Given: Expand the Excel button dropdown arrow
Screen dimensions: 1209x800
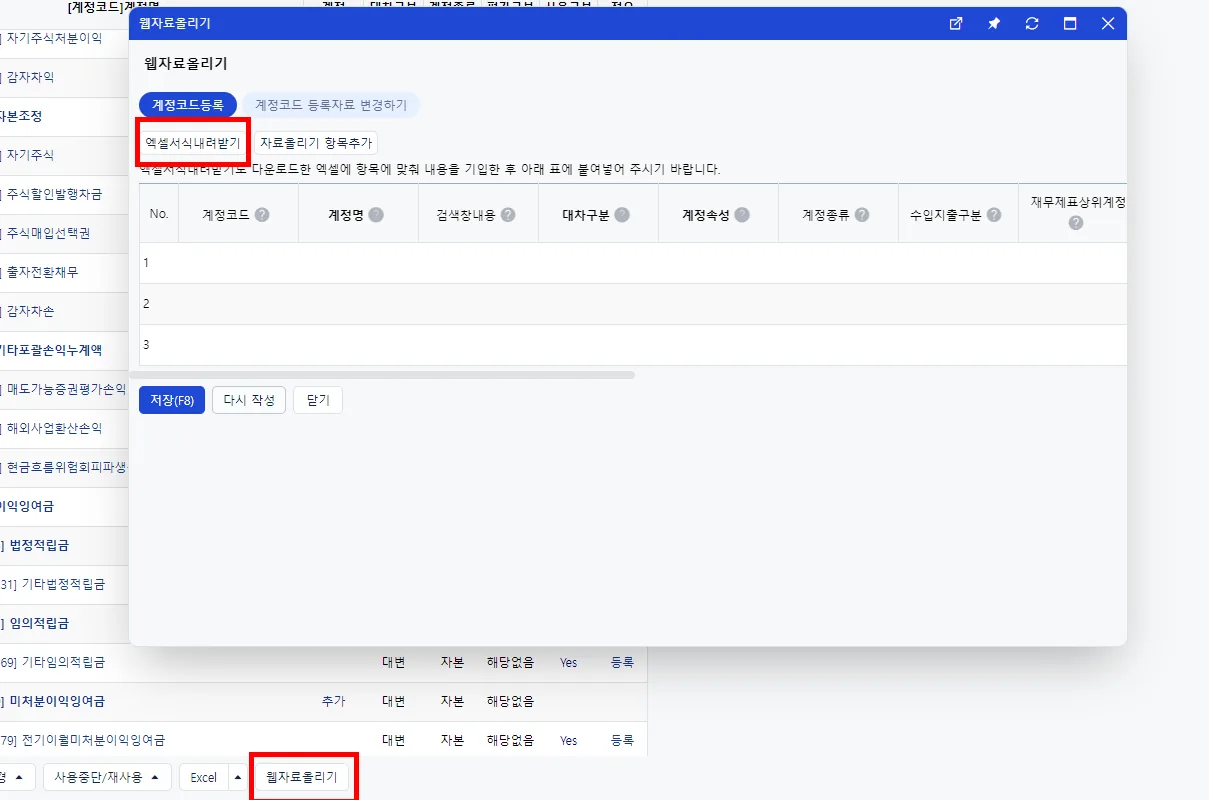Looking at the screenshot, I should pyautogui.click(x=237, y=777).
